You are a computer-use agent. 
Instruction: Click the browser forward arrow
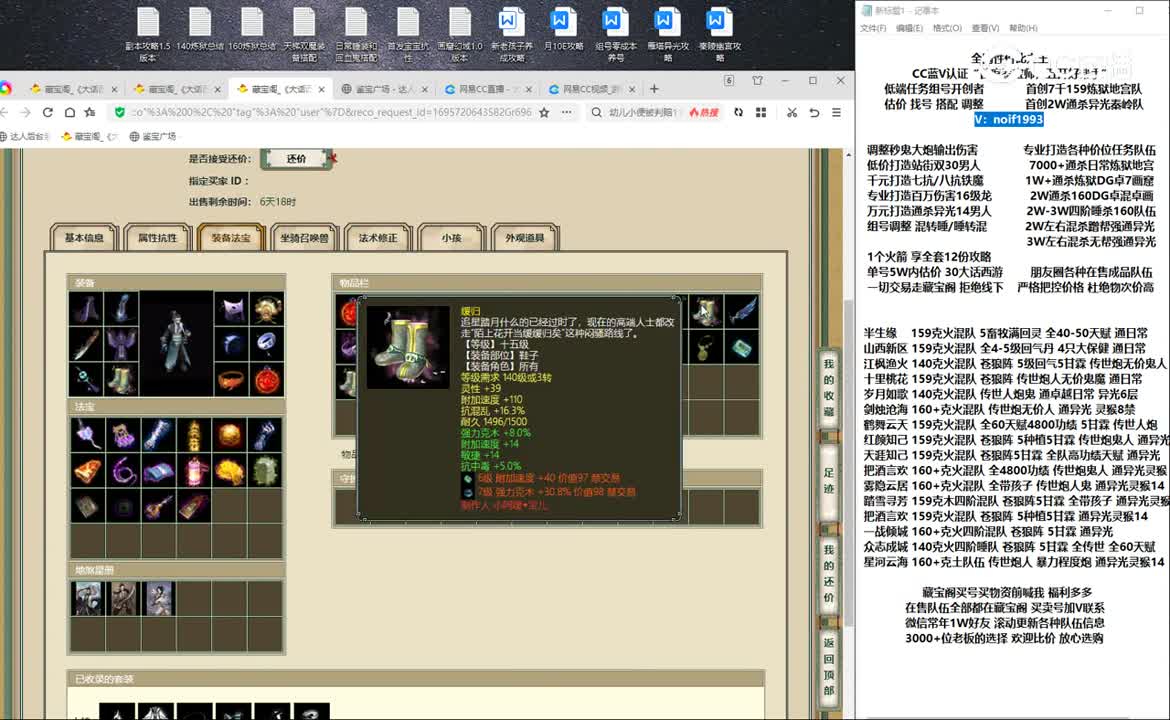(x=26, y=113)
